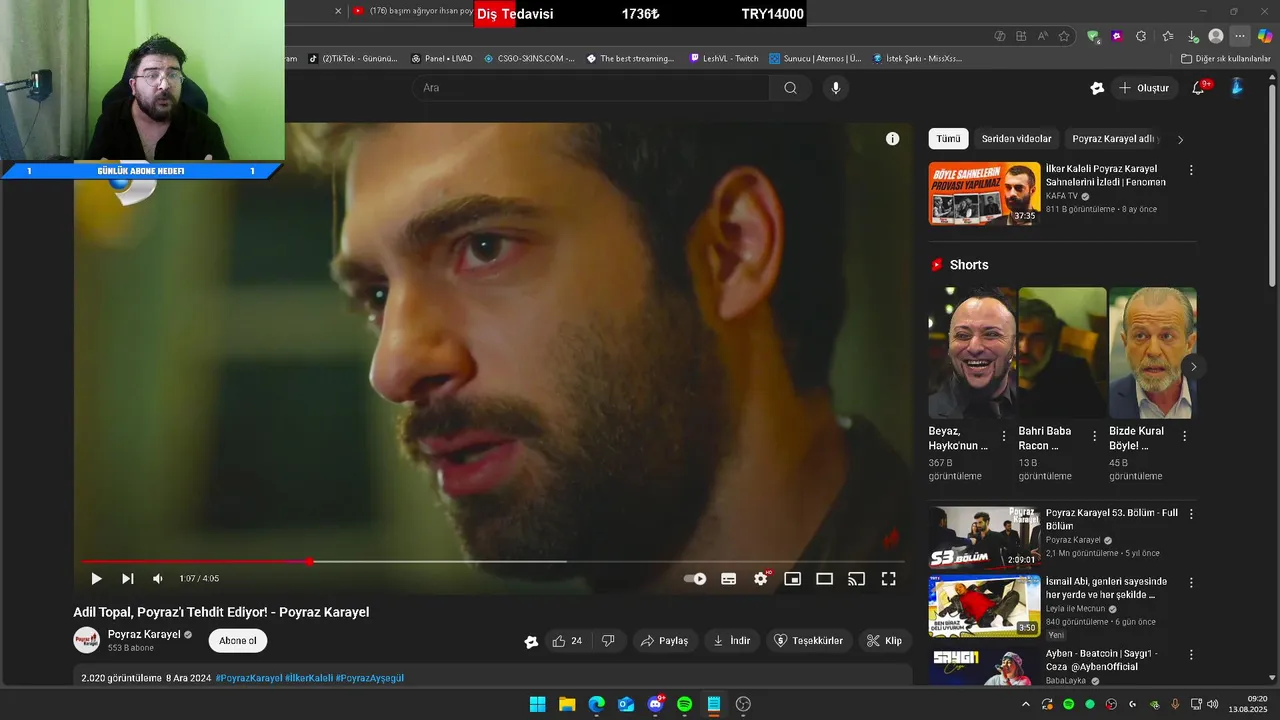Image resolution: width=1280 pixels, height=720 pixels.
Task: Open the Panel • LIVAD bookmark
Action: tap(441, 59)
